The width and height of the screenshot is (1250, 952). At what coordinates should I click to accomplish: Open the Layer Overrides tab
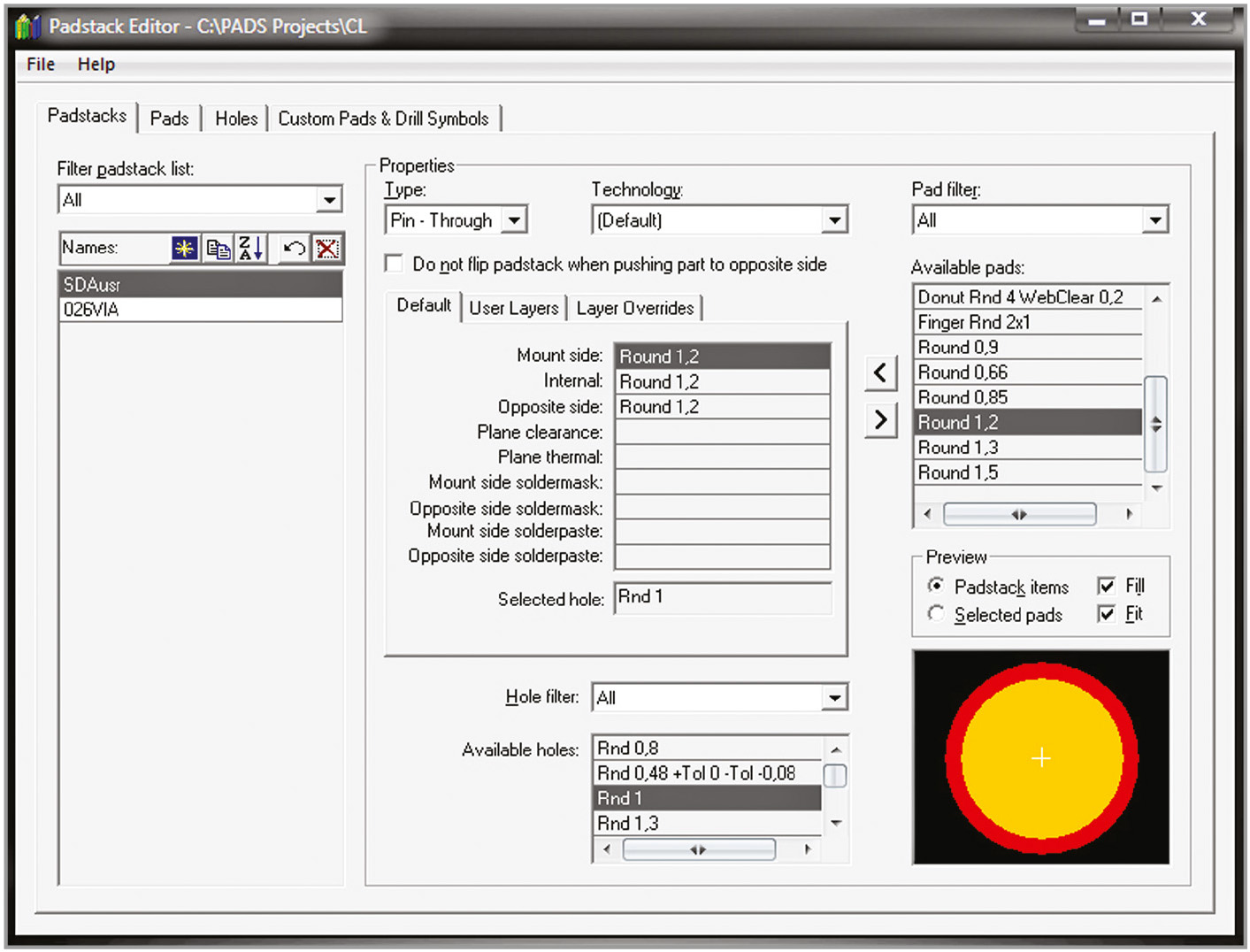tap(634, 308)
